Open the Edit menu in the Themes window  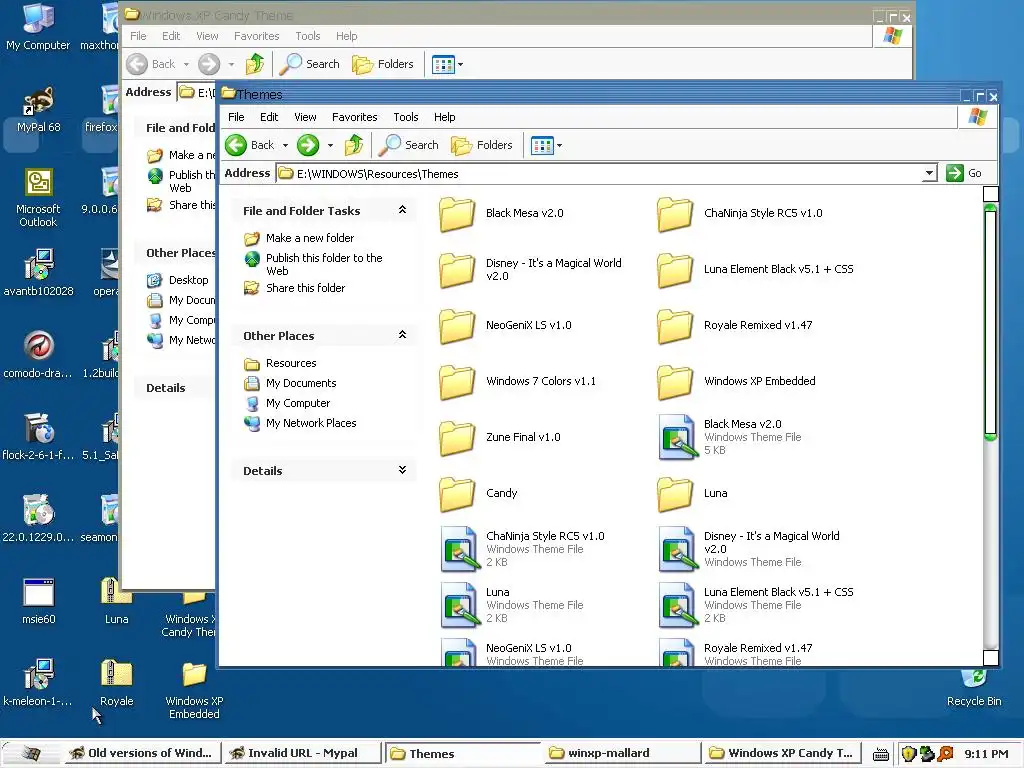[269, 117]
